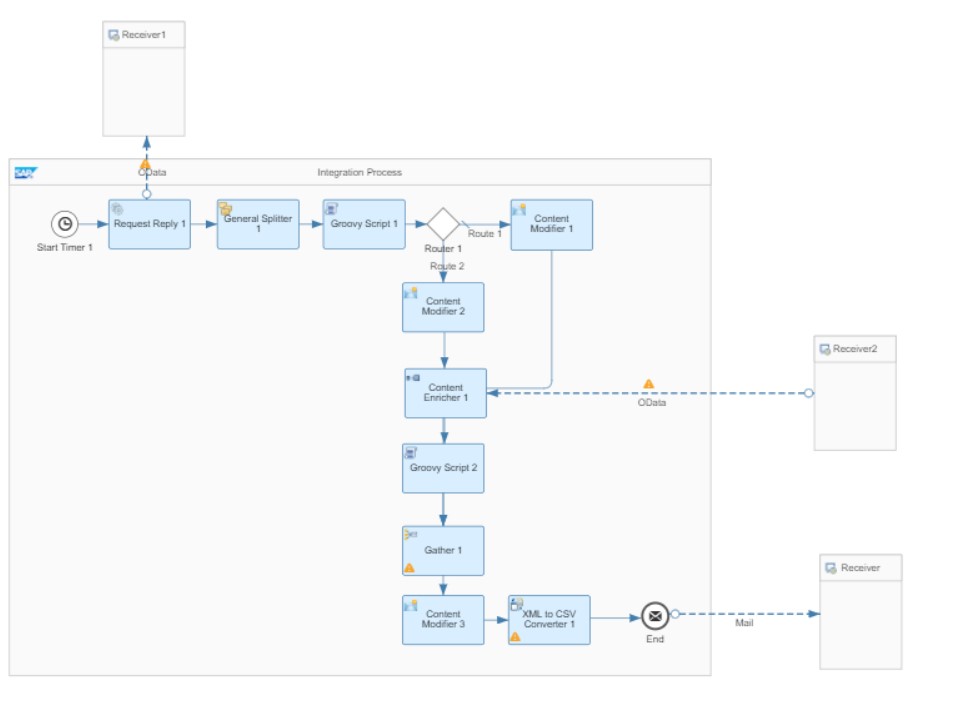Click the End mail event icon
Image resolution: width=975 pixels, height=707 pixels.
point(654,615)
